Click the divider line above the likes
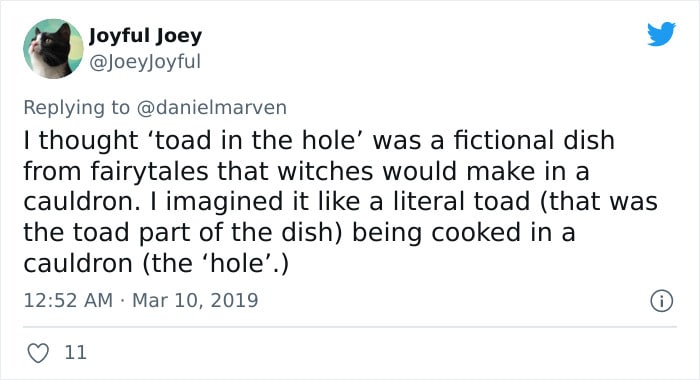This screenshot has height=380, width=700. pos(350,327)
